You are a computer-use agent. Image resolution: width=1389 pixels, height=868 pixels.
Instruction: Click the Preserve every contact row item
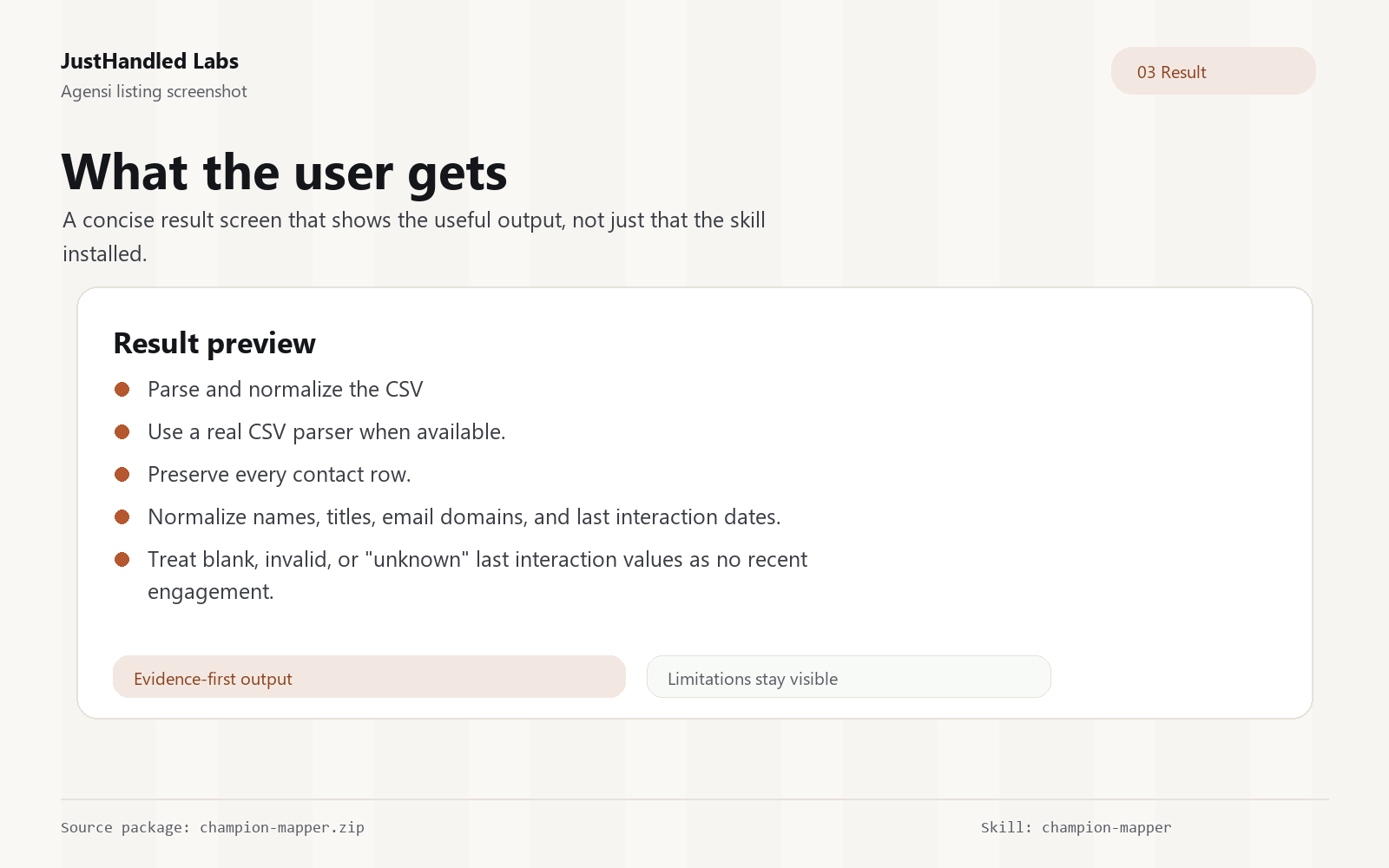(280, 475)
